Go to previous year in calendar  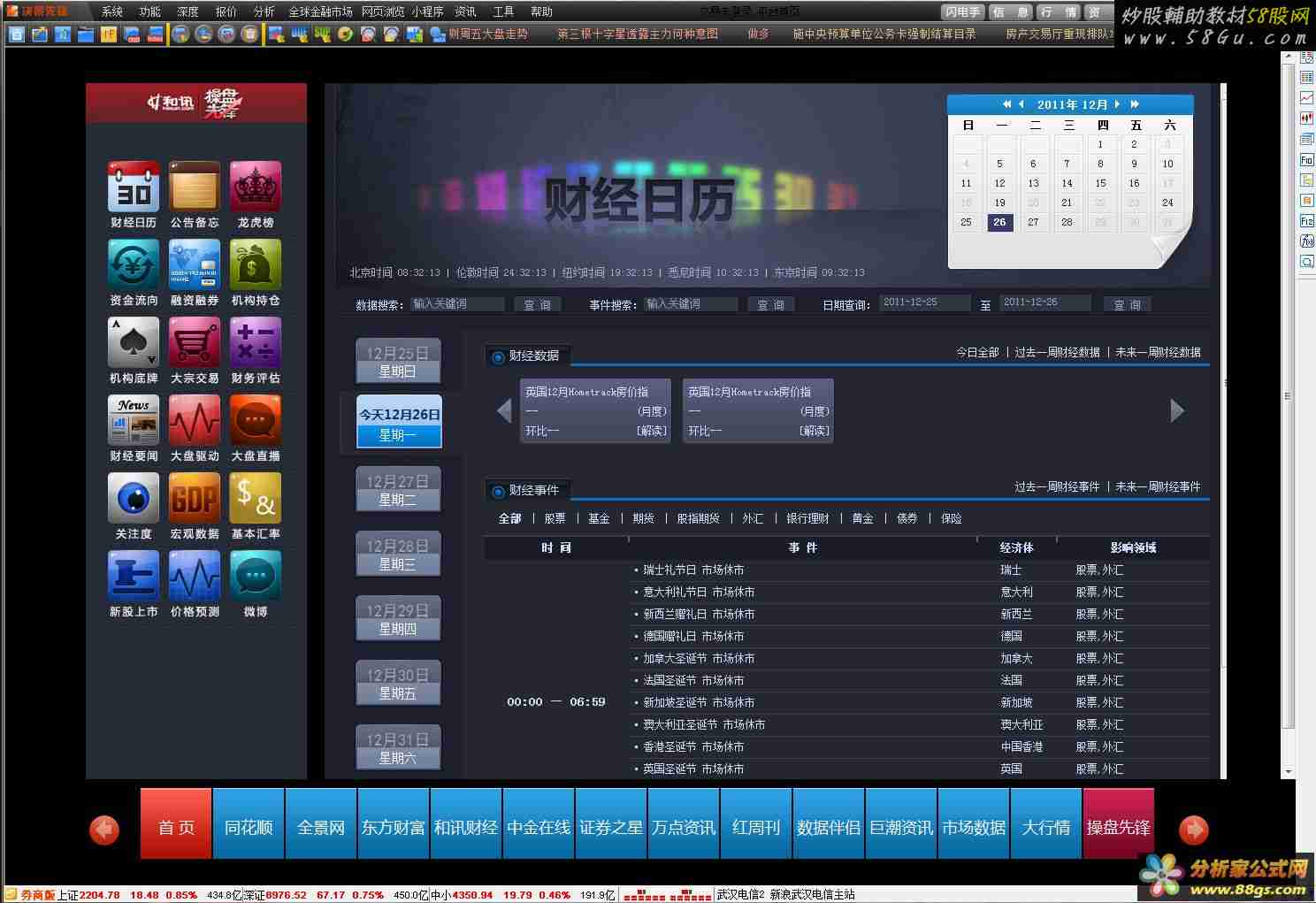[x=1006, y=104]
